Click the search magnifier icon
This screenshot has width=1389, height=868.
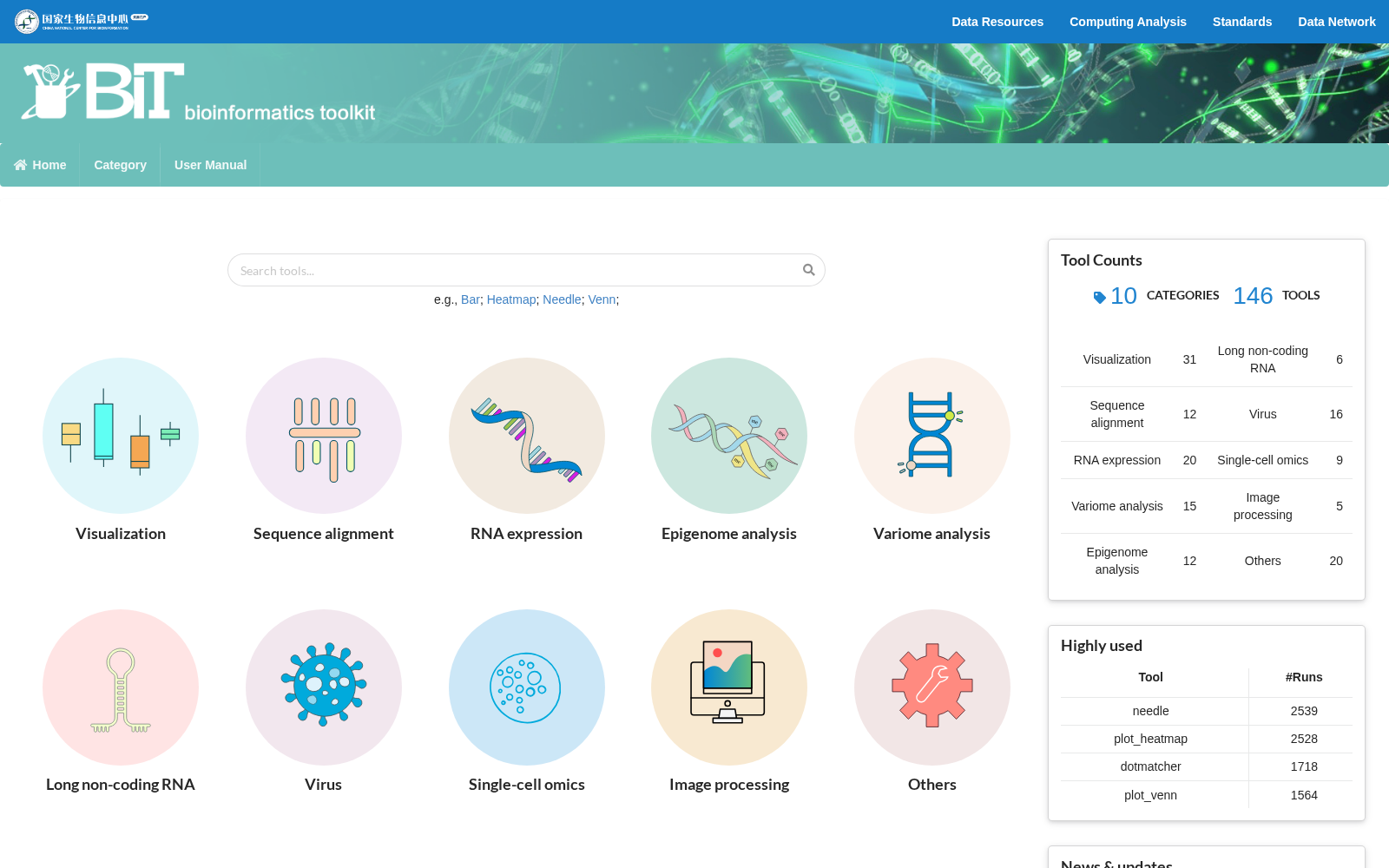click(x=809, y=270)
